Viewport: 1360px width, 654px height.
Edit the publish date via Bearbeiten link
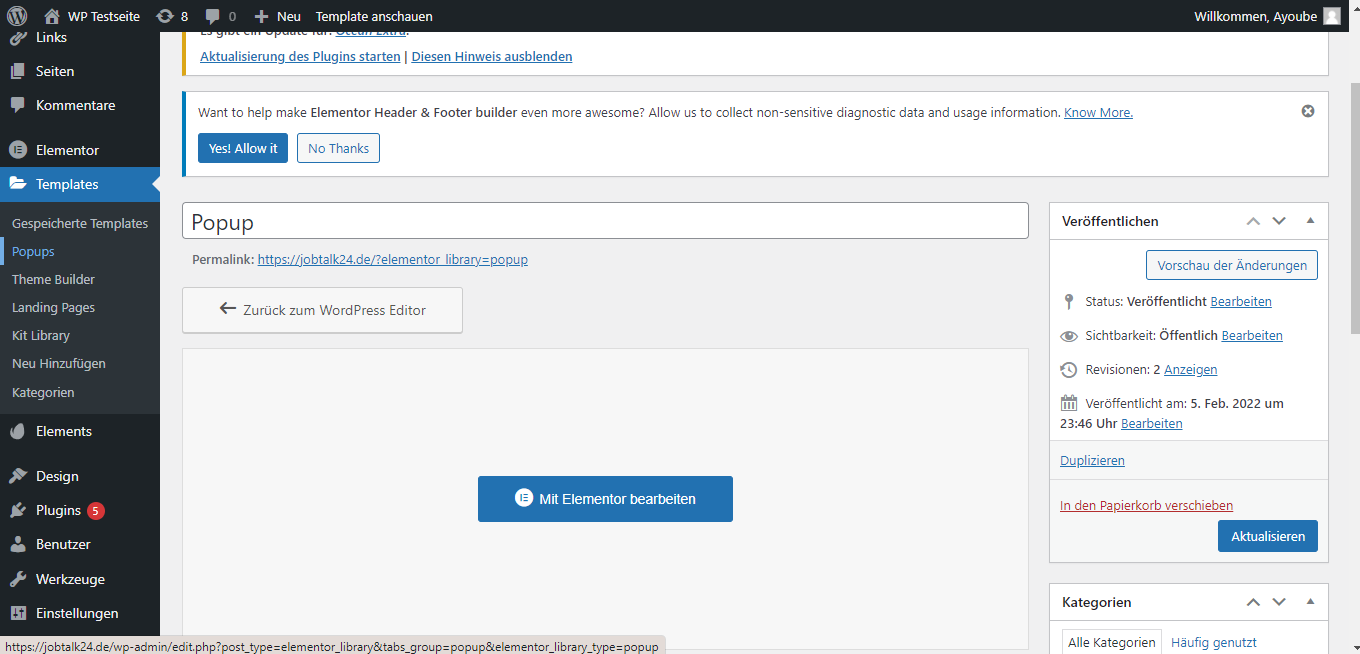(1152, 423)
